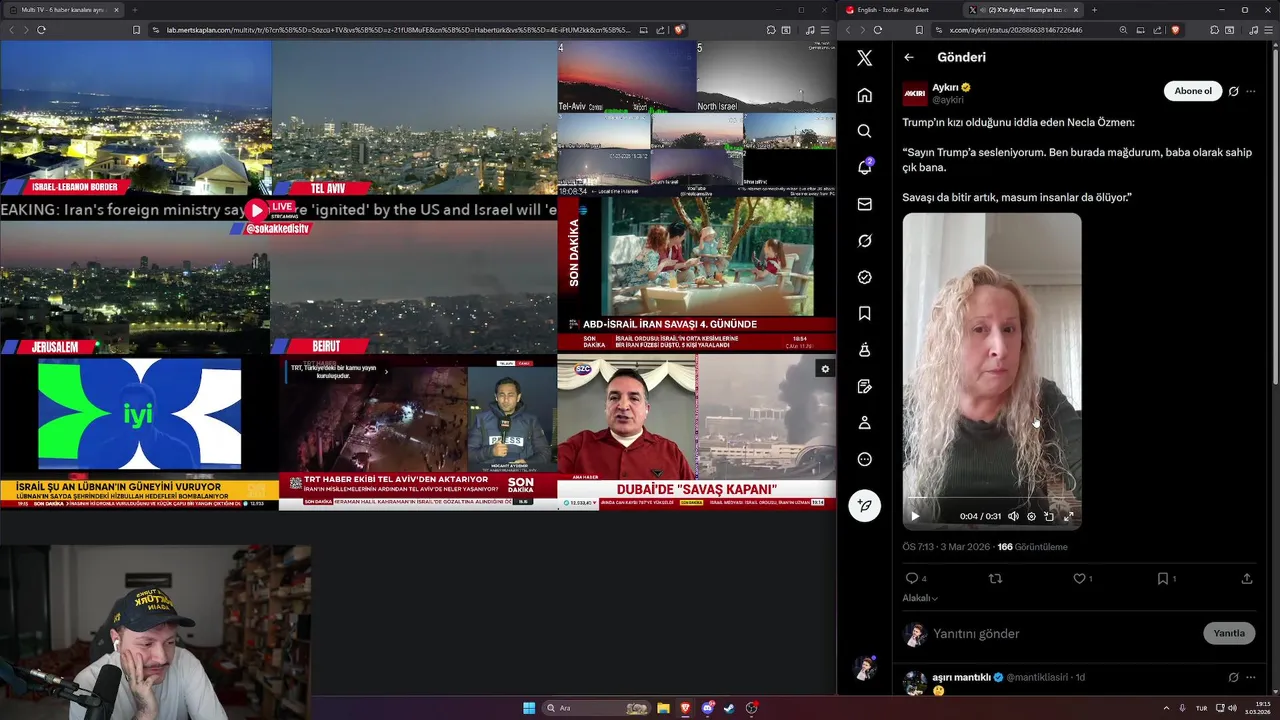Open video settings gear in the player
Screen dimensions: 1280x720
pos(1031,516)
